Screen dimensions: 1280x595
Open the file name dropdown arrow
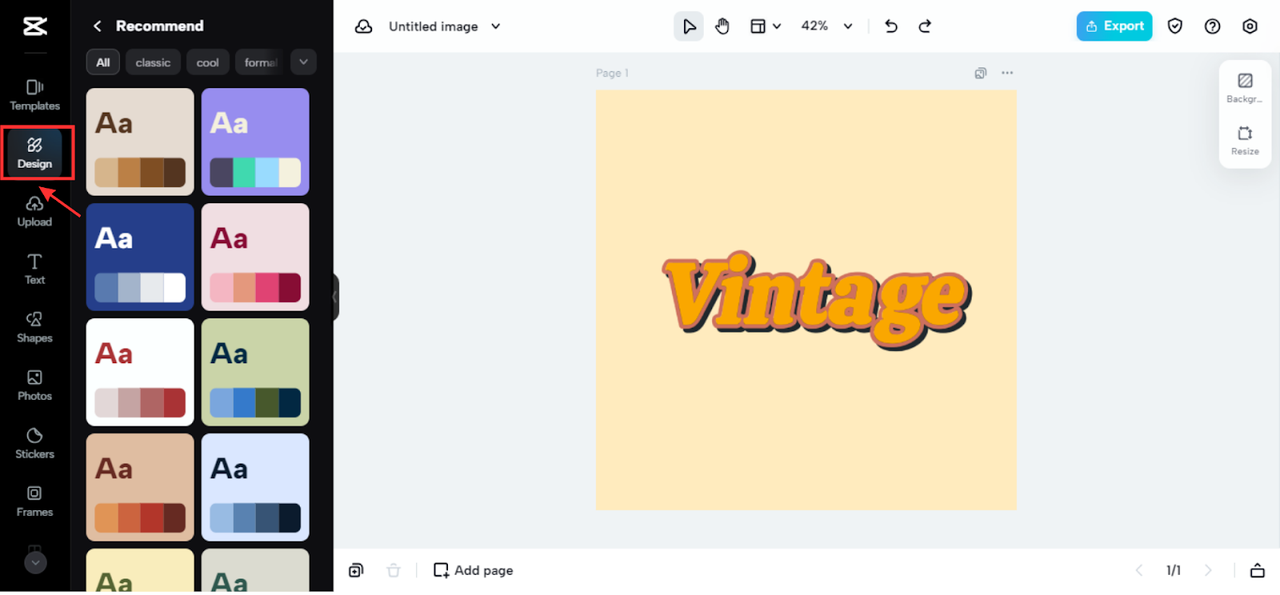[x=496, y=26]
